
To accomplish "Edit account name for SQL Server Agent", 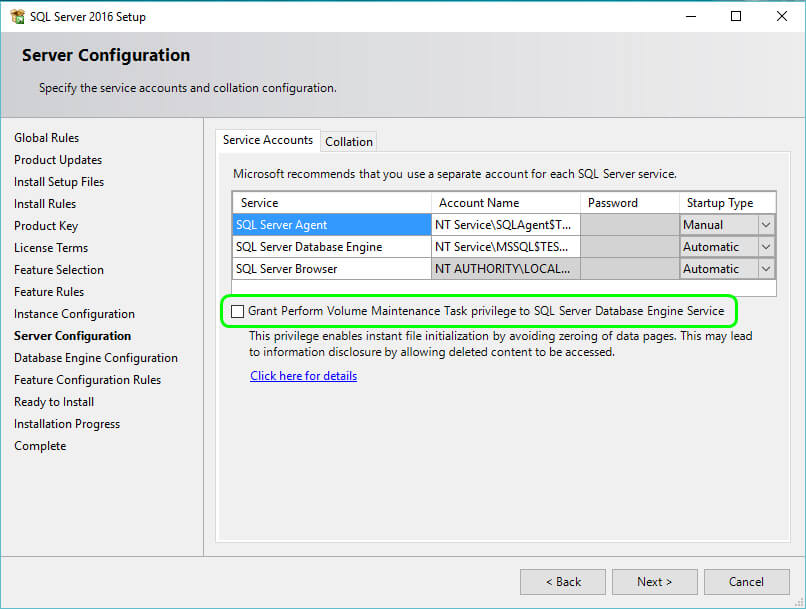I will 506,225.
